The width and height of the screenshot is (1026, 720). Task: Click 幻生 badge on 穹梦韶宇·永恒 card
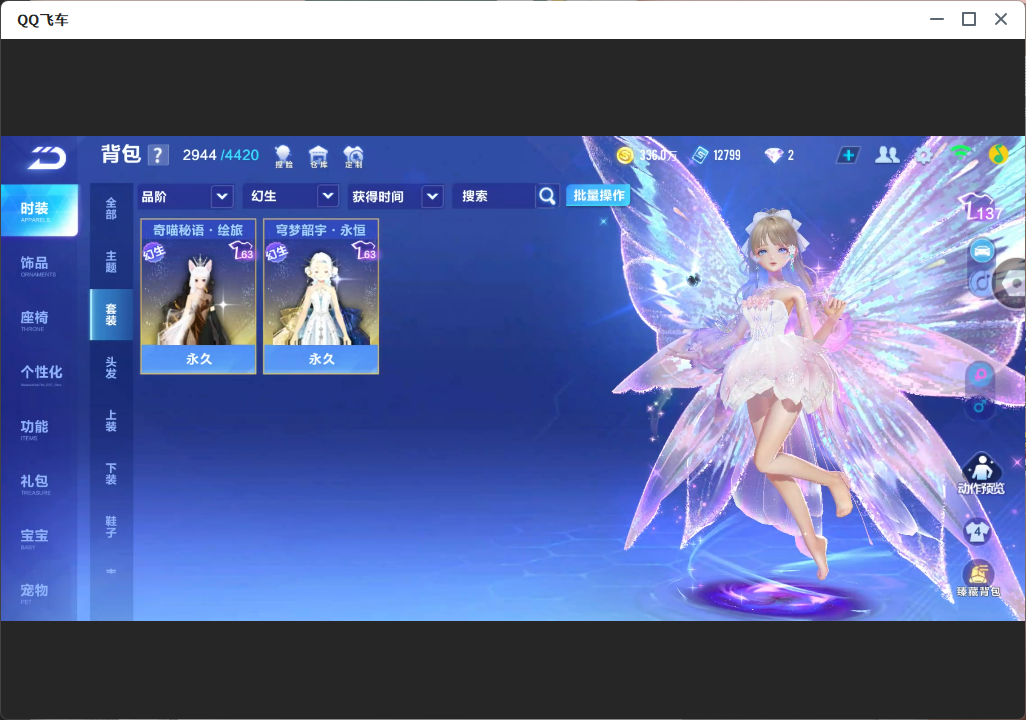(277, 252)
